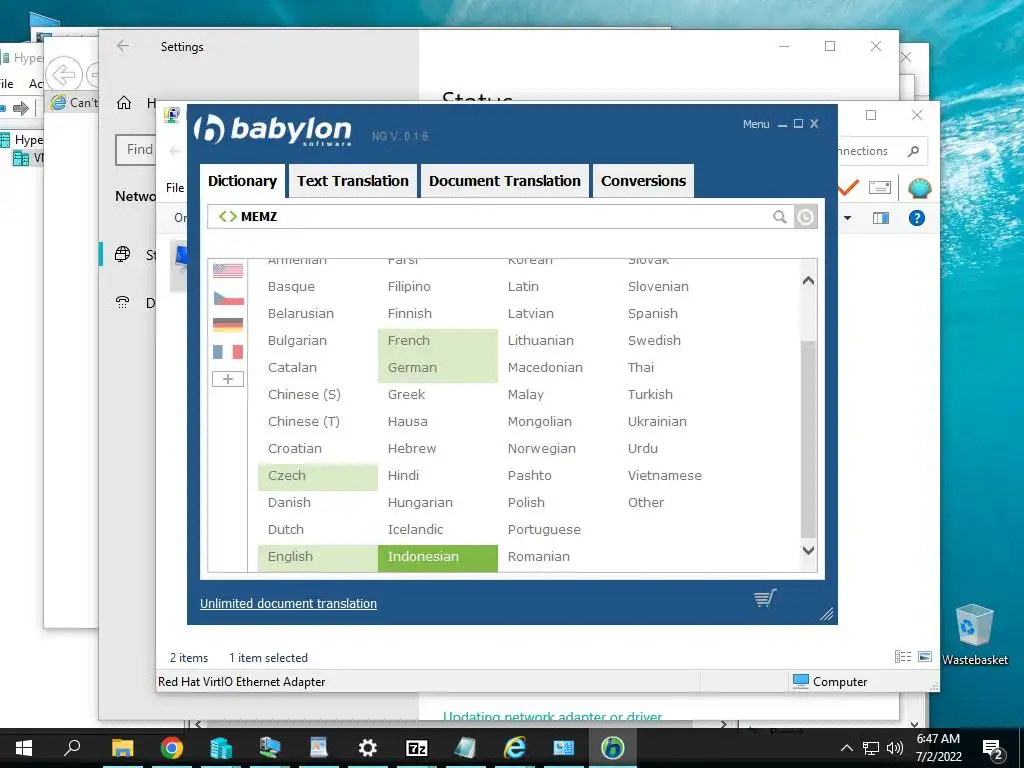Toggle Vietnamese language selection

(x=664, y=475)
